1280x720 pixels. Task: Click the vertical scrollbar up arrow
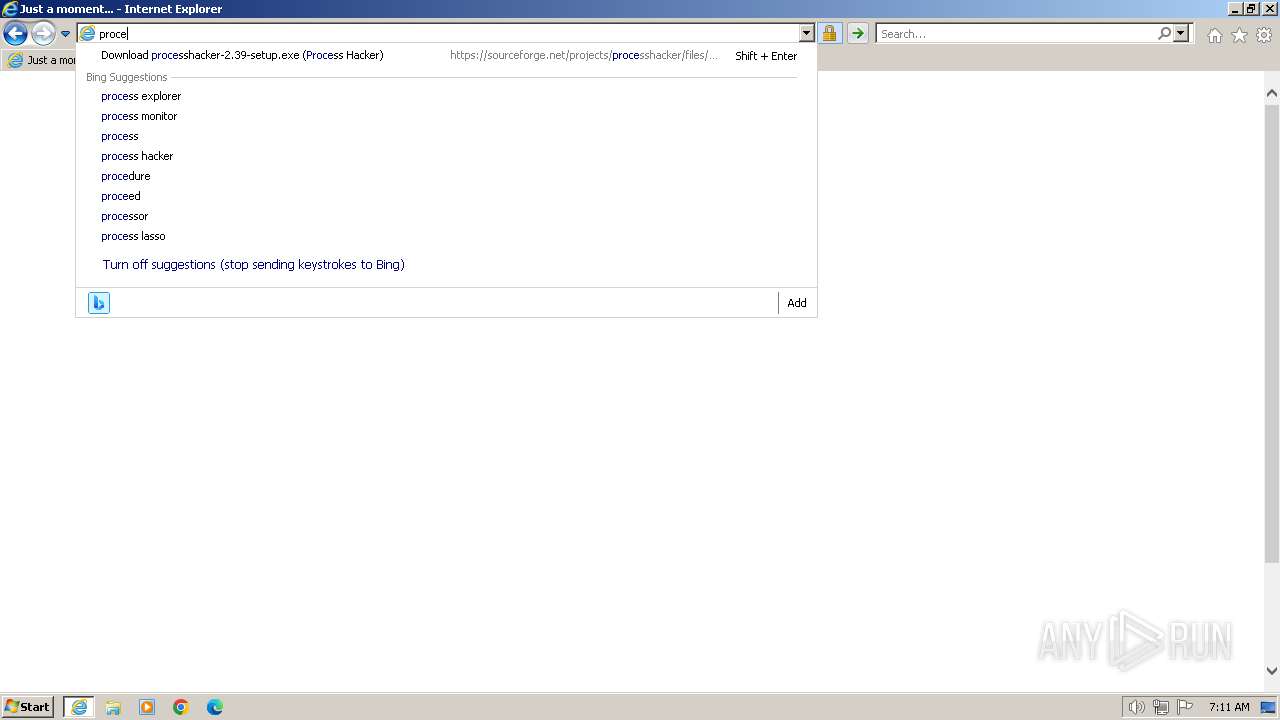[1272, 93]
